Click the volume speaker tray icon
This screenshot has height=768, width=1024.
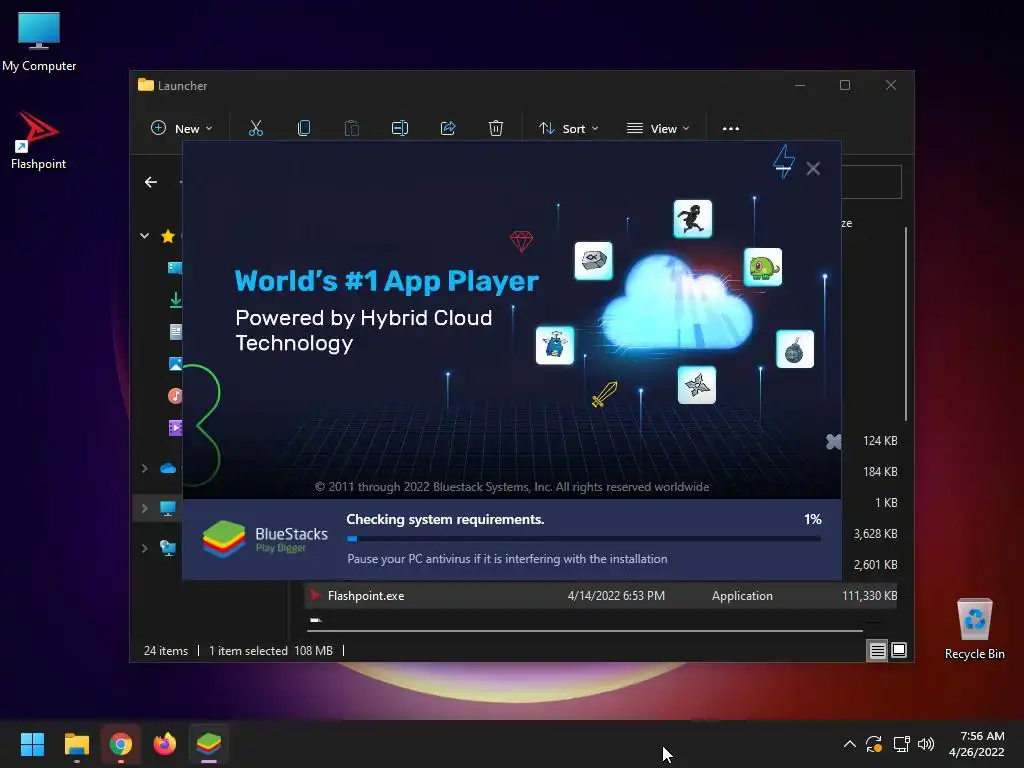[x=926, y=744]
